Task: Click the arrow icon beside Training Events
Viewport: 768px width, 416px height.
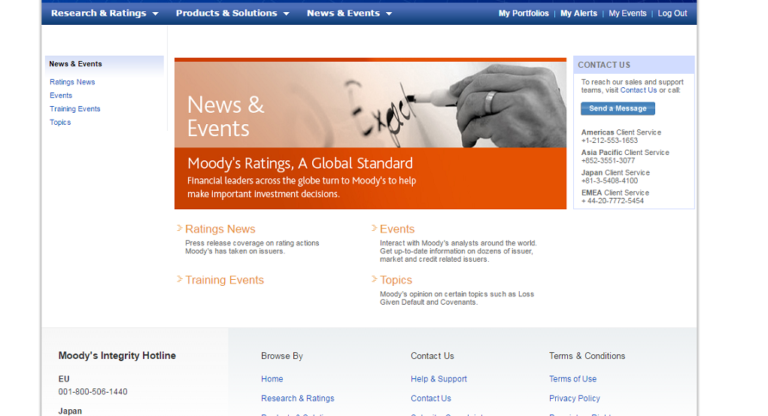Action: point(179,279)
